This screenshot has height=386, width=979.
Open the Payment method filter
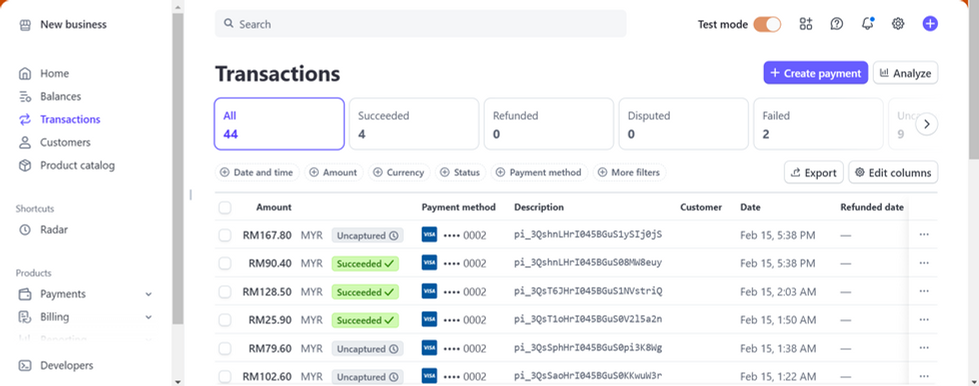click(x=539, y=172)
